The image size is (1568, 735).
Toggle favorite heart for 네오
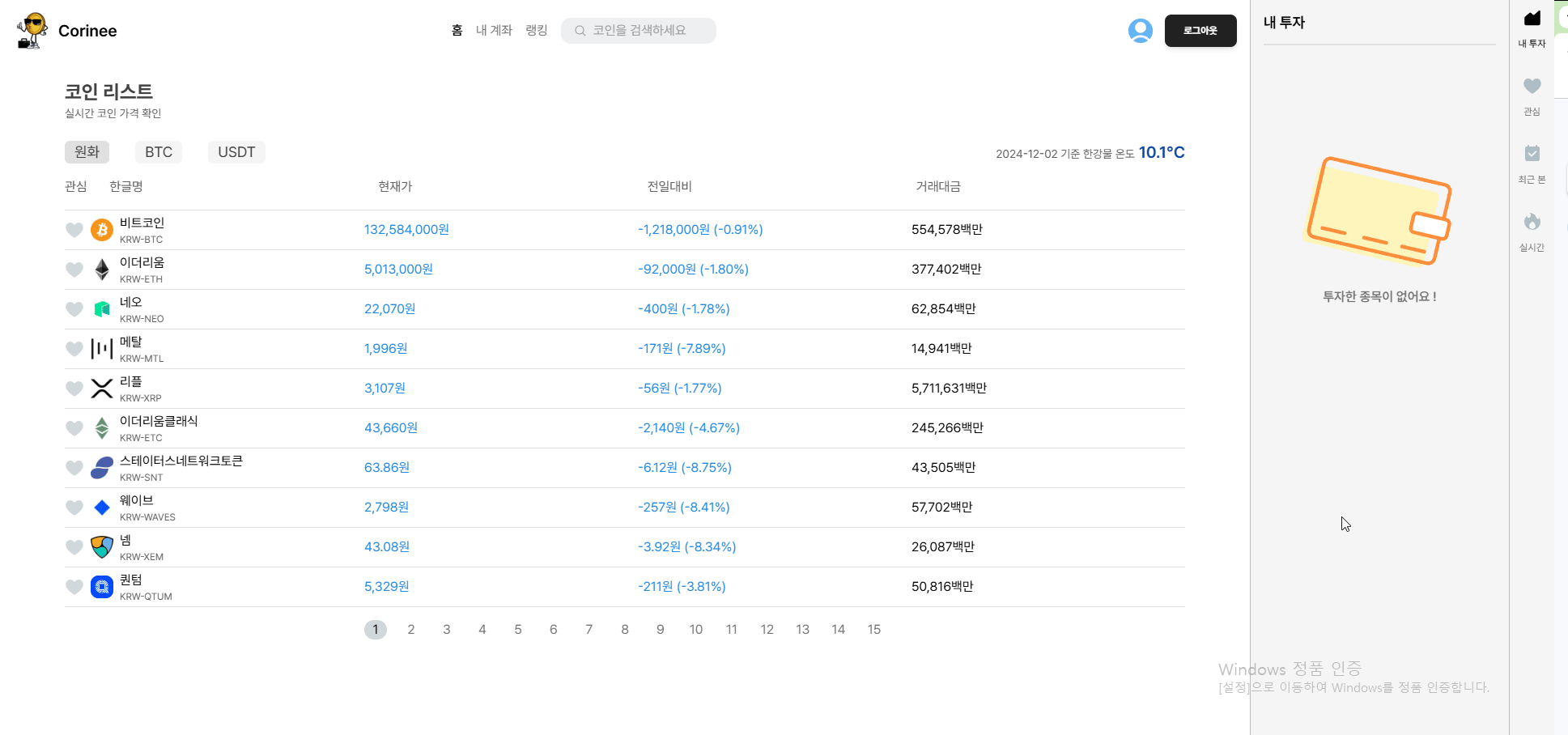pyautogui.click(x=74, y=309)
